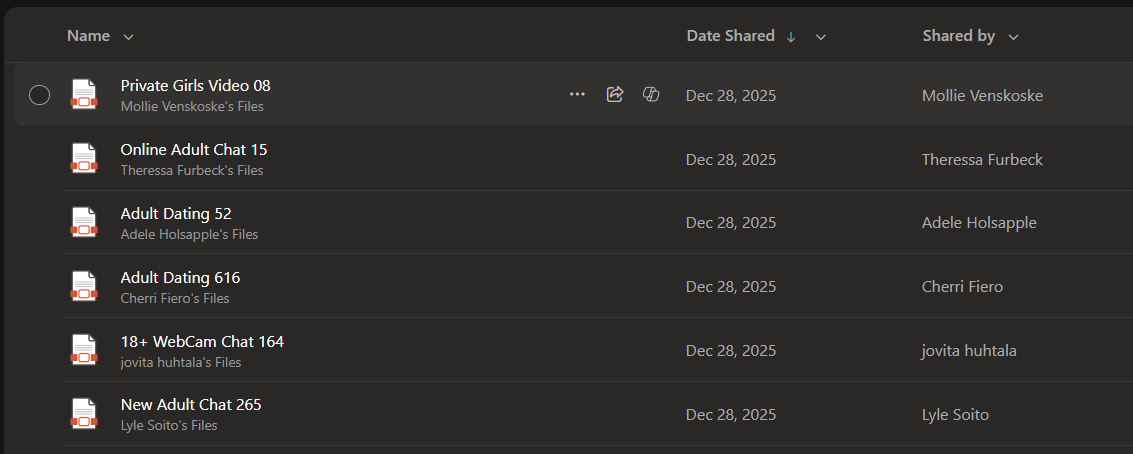Open more actions ellipsis for first file
The width and height of the screenshot is (1133, 454).
(577, 94)
